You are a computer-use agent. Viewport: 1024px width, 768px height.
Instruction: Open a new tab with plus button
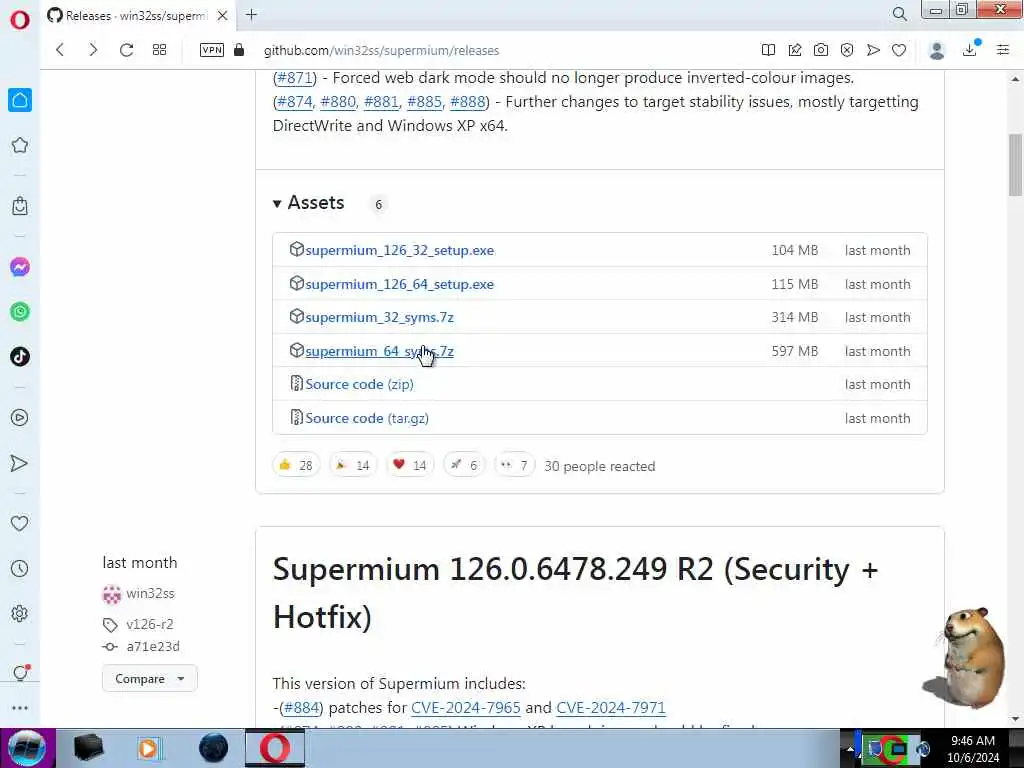tap(251, 15)
